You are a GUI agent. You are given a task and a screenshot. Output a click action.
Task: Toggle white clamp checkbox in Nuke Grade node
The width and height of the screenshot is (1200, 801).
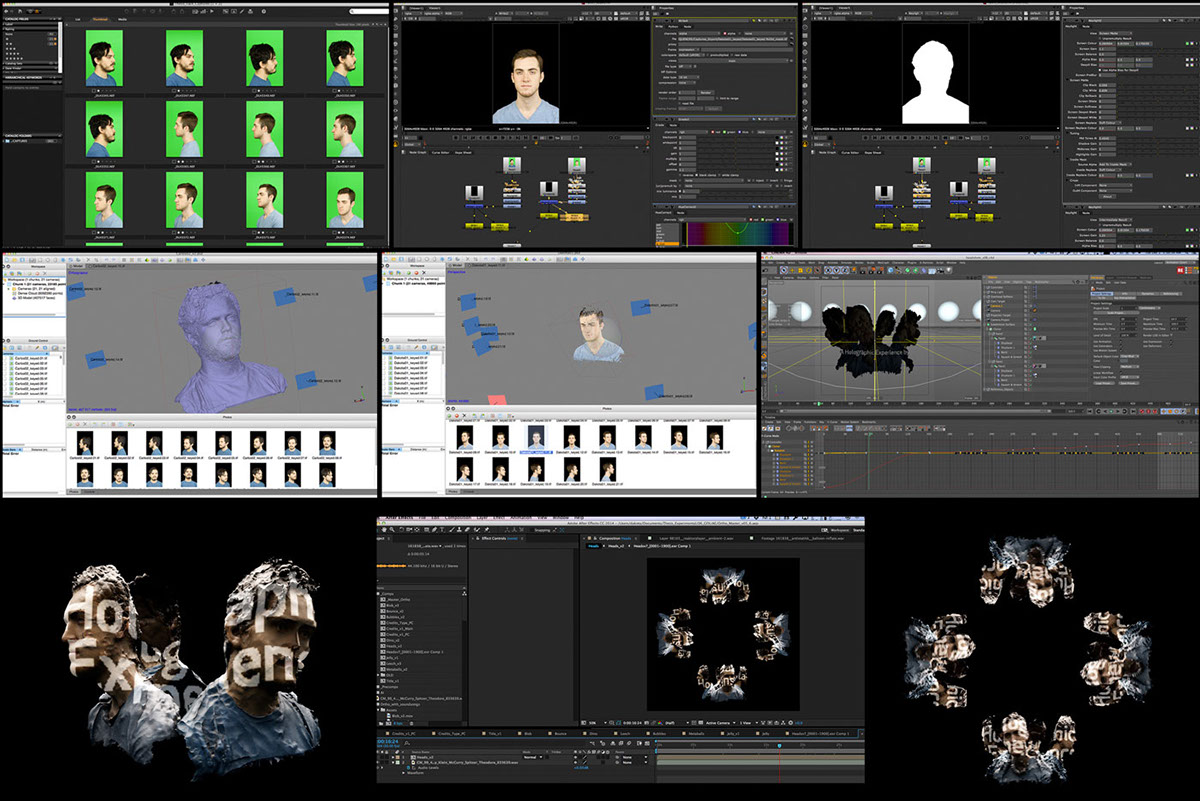(x=719, y=175)
